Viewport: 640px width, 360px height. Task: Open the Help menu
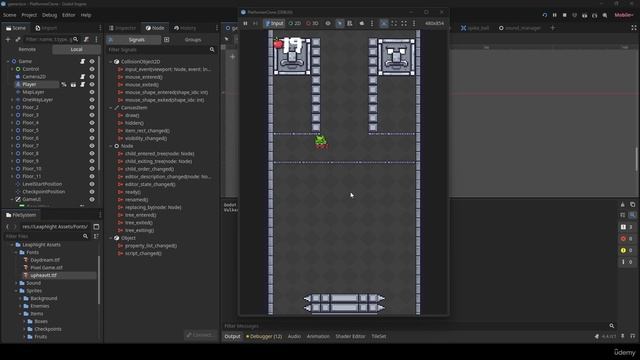[86, 15]
